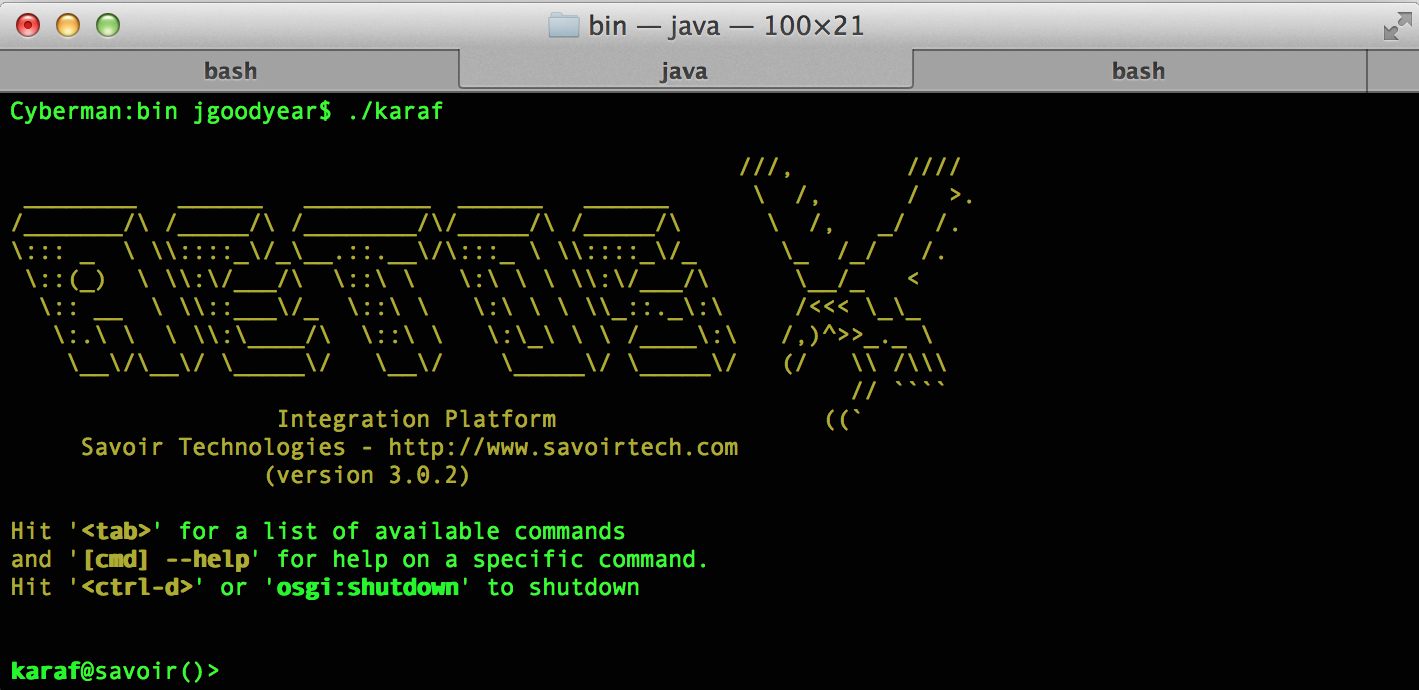Click the '<tab>' keyword in the hints

point(116,531)
